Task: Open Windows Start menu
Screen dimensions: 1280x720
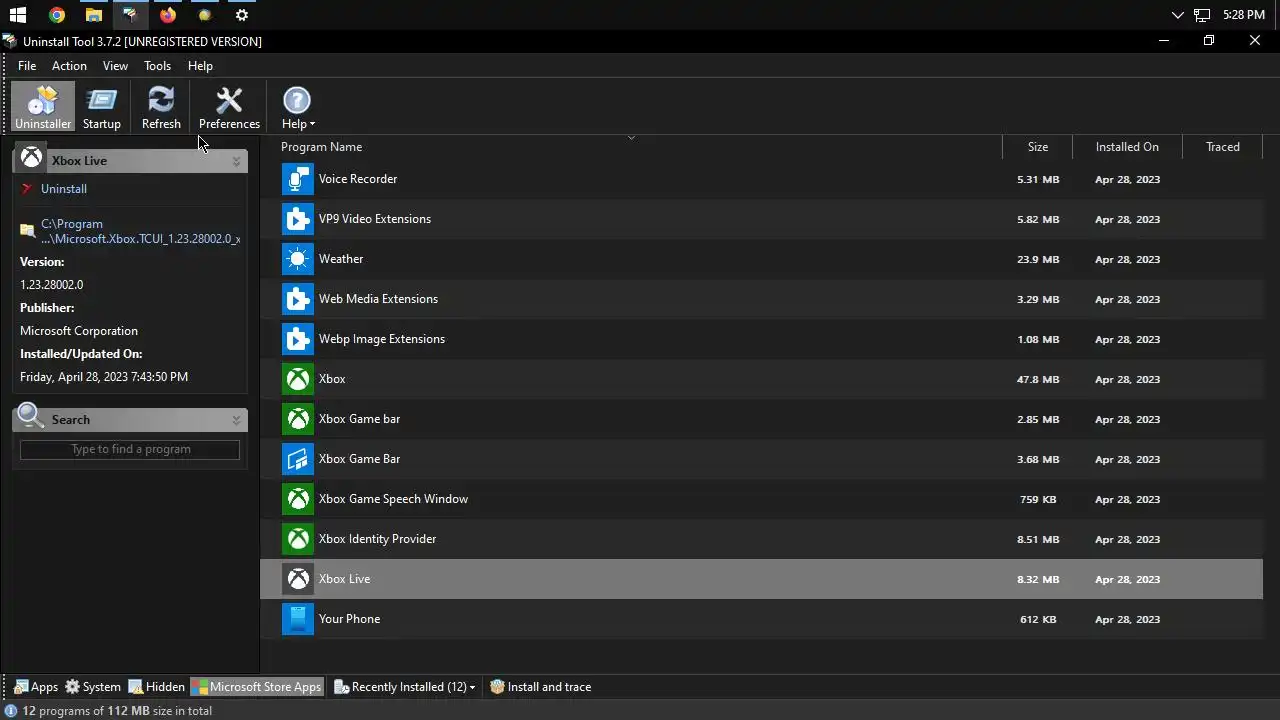Action: [18, 15]
